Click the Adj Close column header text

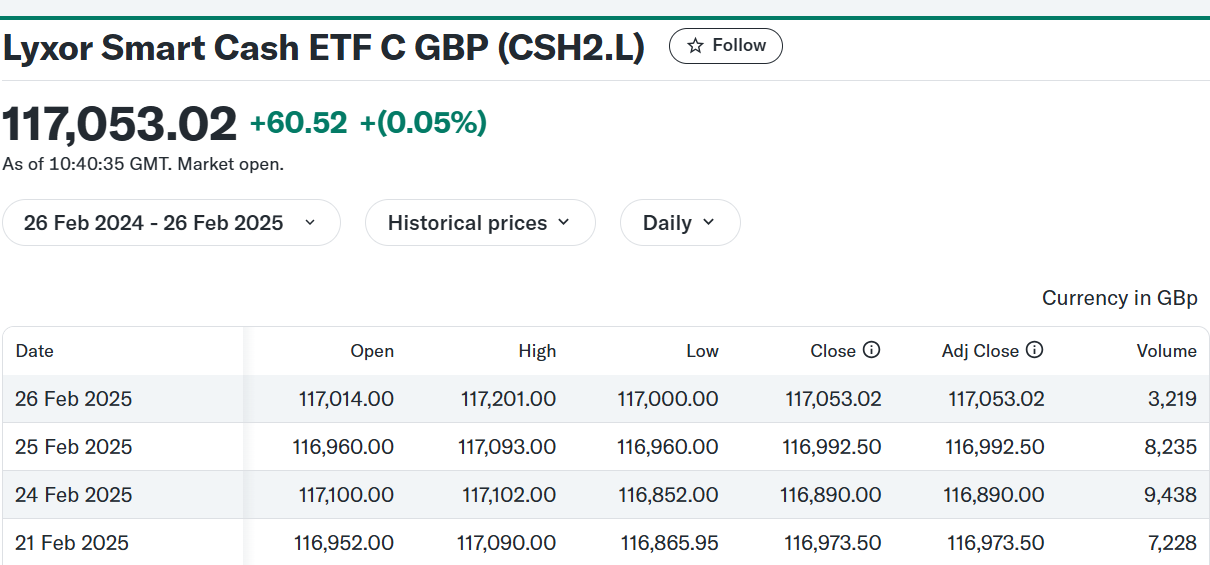click(980, 351)
